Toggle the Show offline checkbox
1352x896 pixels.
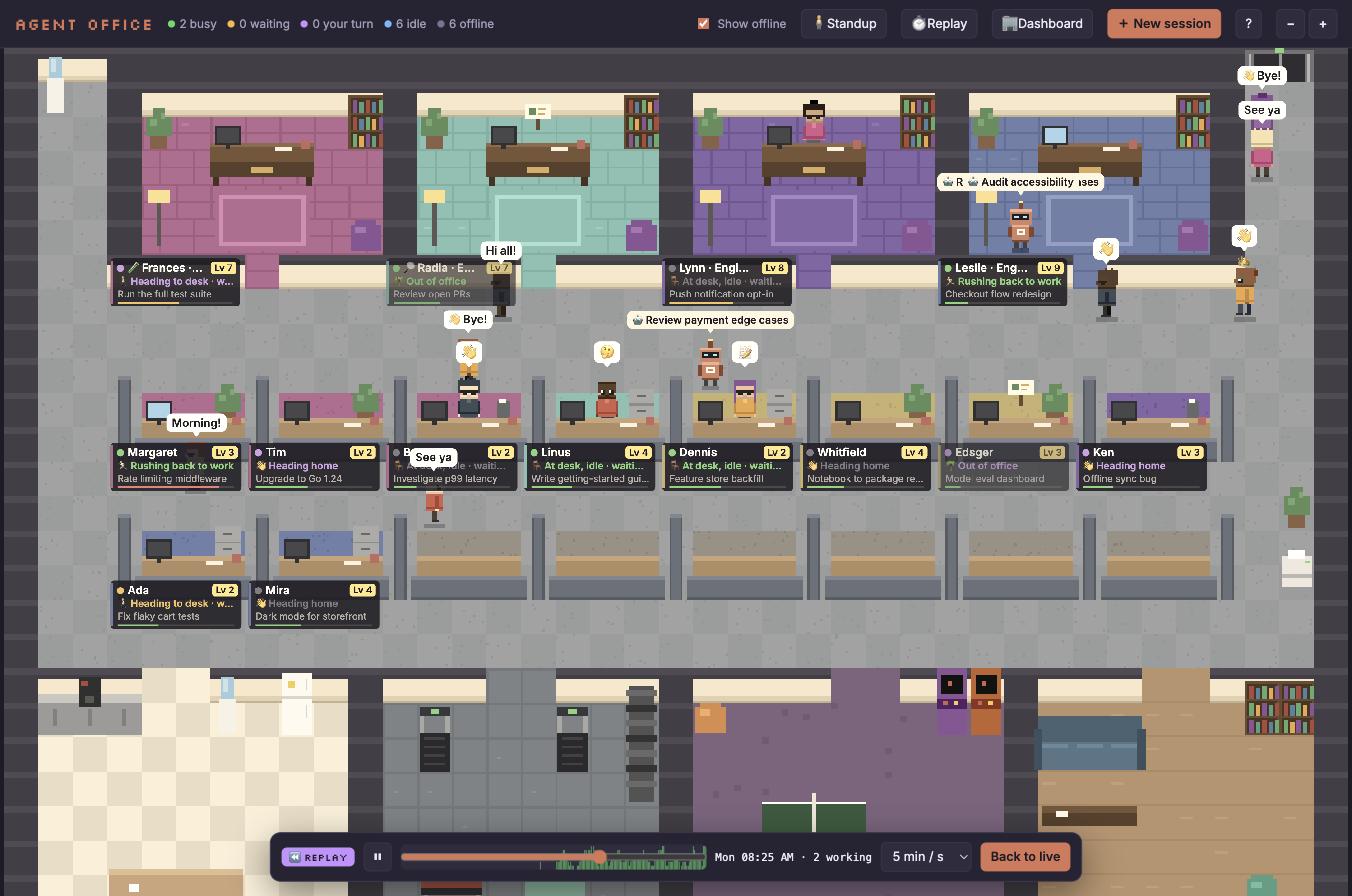703,23
